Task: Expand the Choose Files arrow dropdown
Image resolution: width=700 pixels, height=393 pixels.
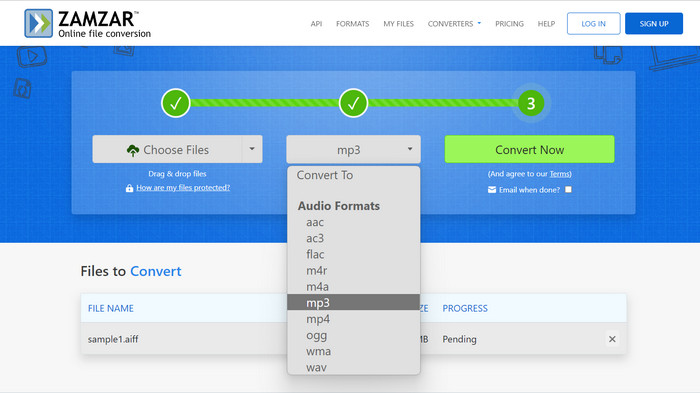Action: click(252, 149)
